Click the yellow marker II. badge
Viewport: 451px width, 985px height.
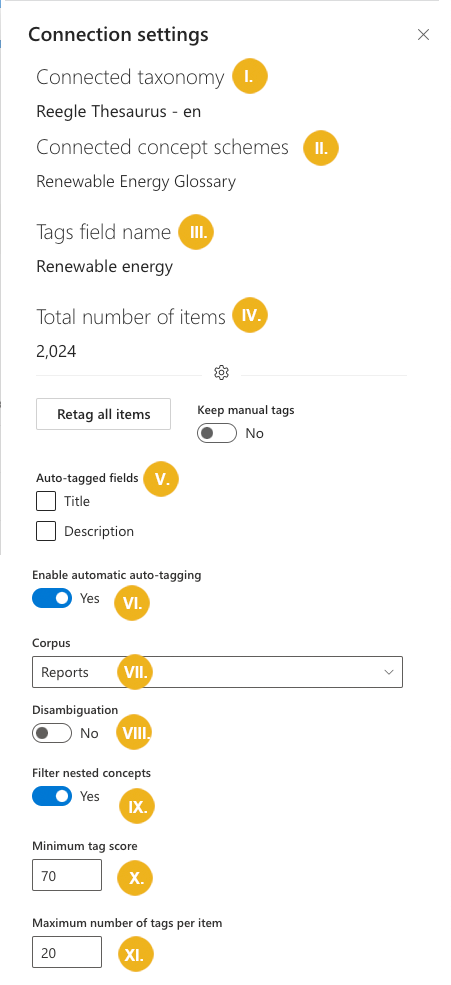click(x=321, y=148)
